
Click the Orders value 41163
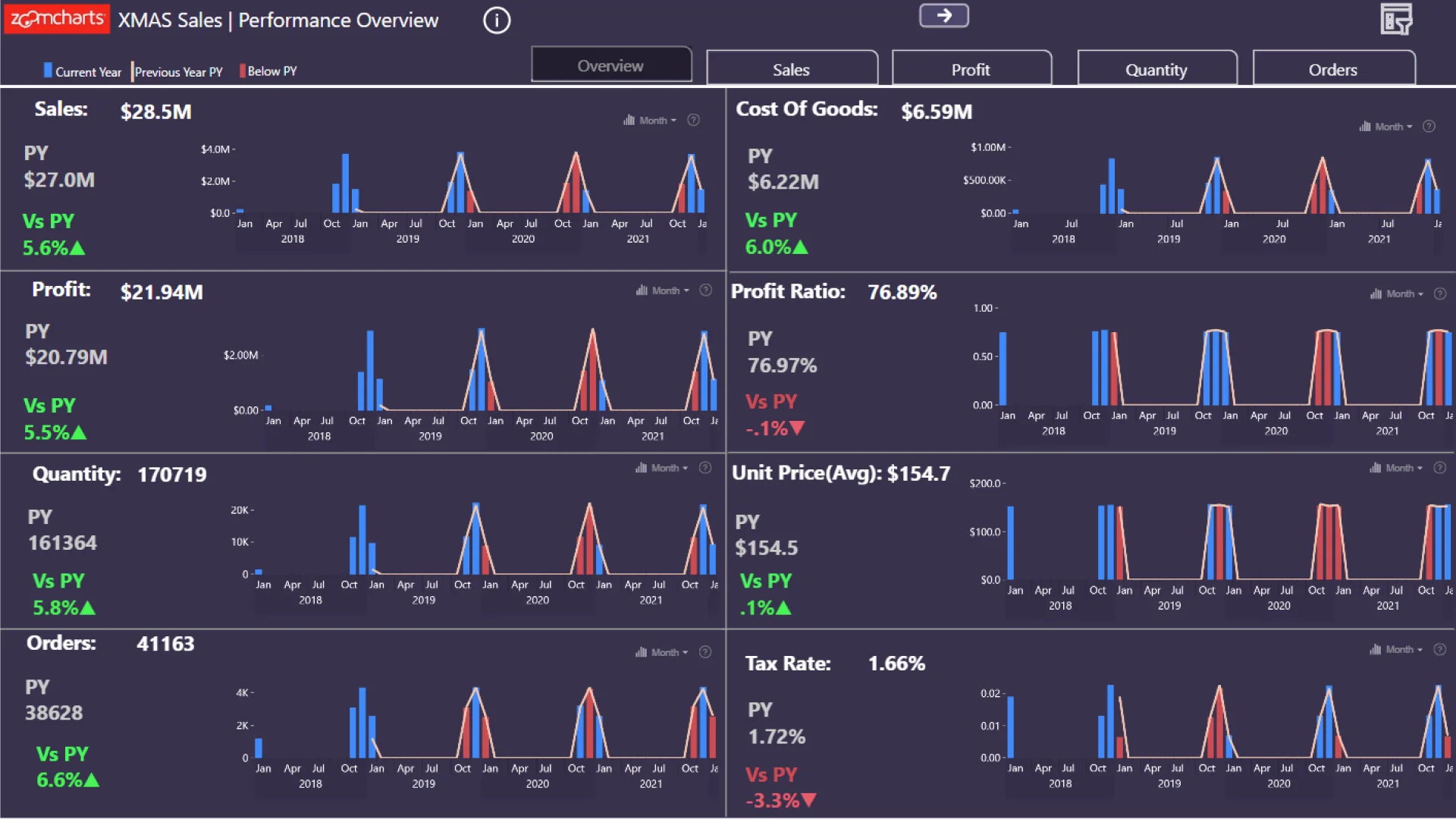click(165, 644)
